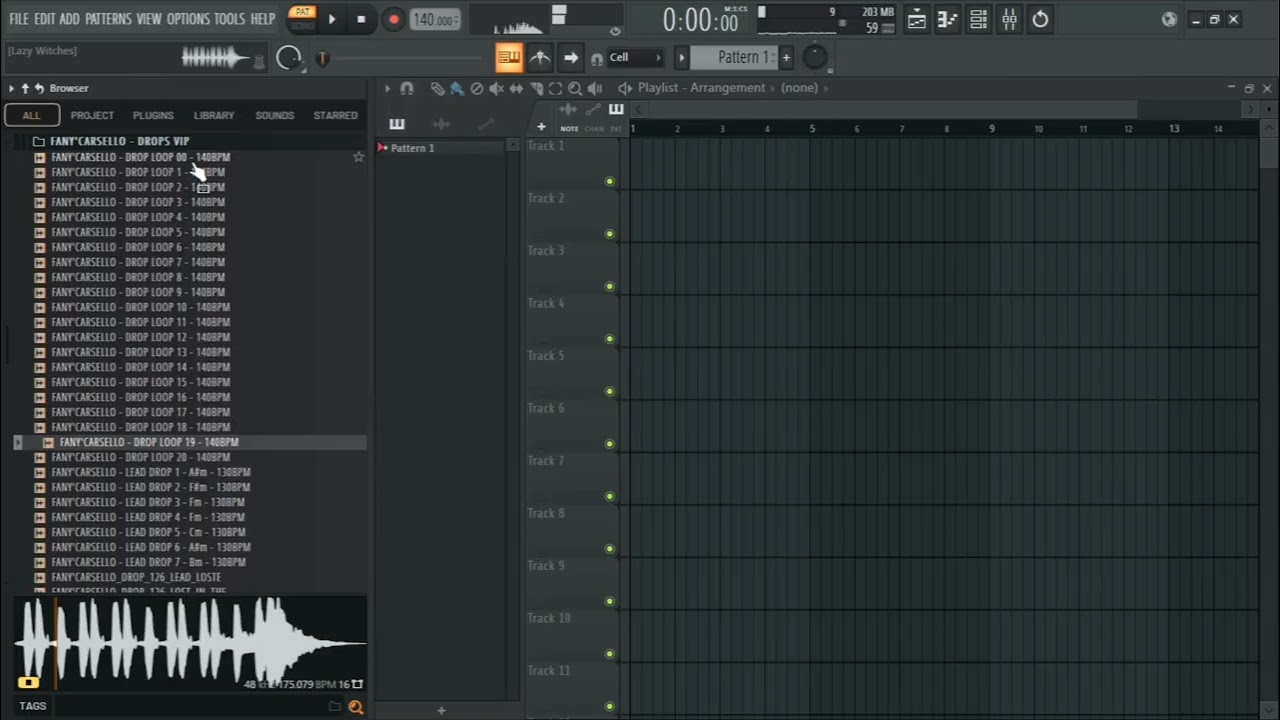Click the online news globe icon
The width and height of the screenshot is (1280, 720).
tap(1169, 19)
